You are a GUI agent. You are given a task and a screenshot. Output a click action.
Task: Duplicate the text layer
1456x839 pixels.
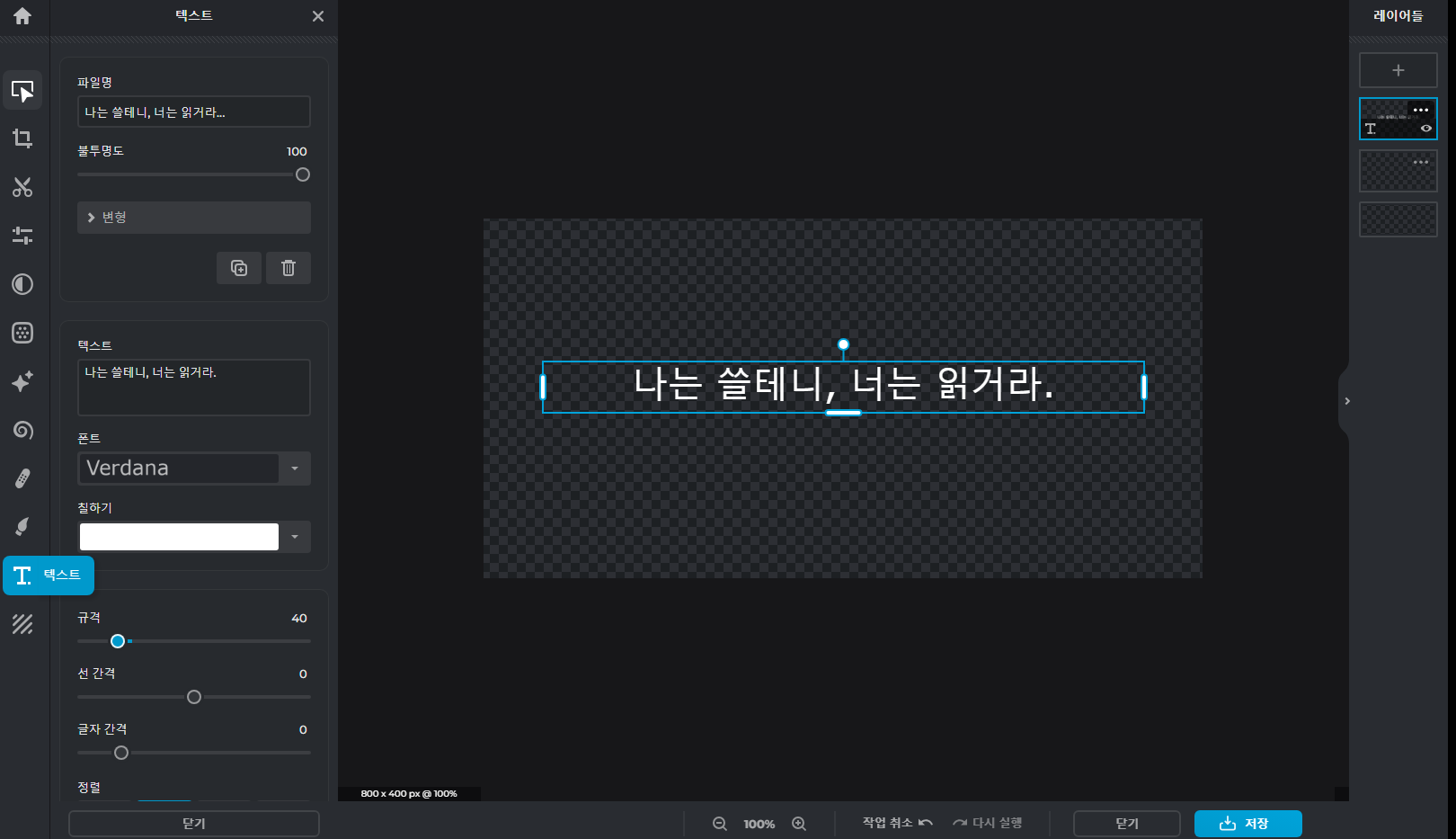pos(239,268)
